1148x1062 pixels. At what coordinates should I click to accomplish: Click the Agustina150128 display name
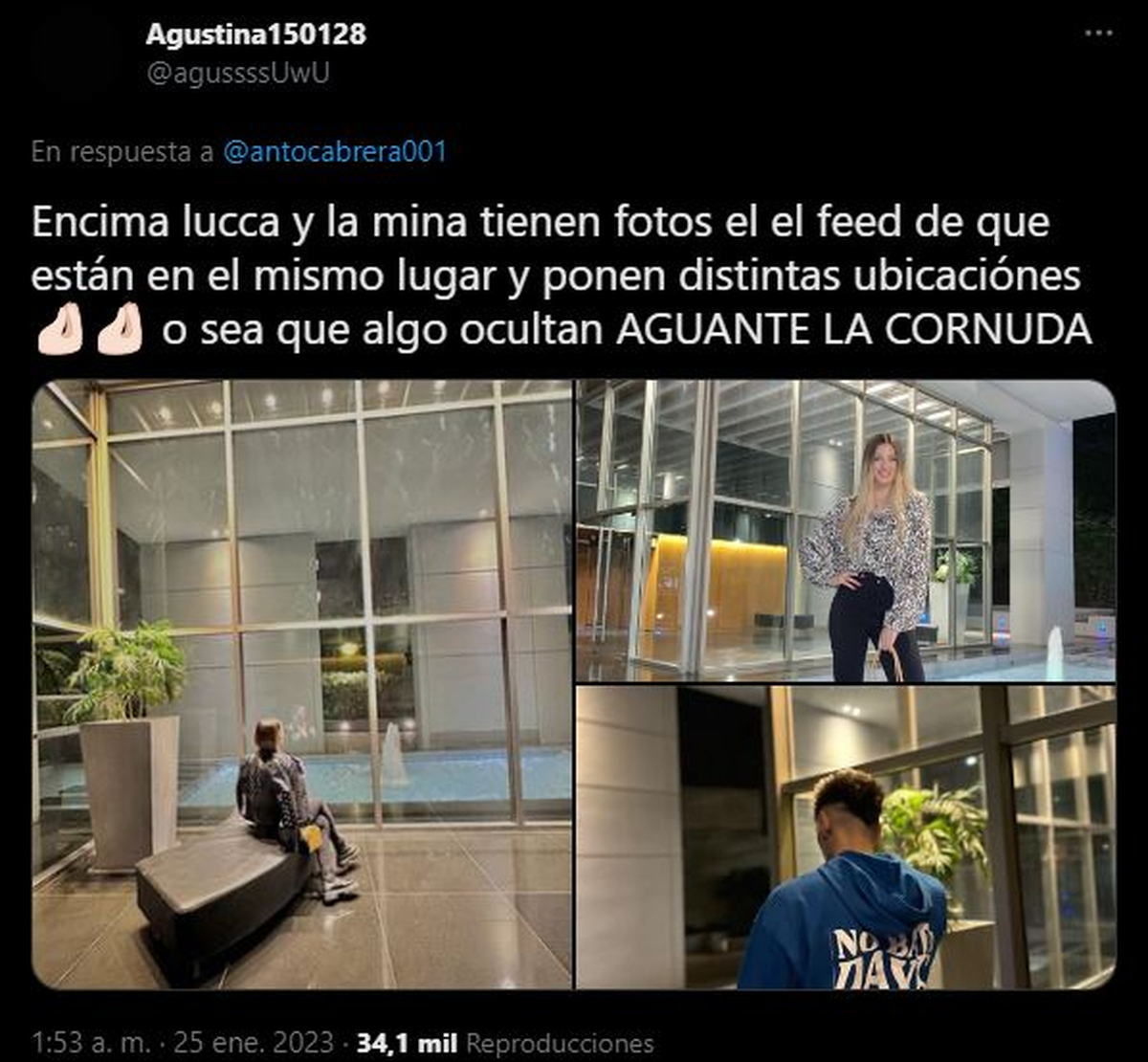tap(255, 34)
